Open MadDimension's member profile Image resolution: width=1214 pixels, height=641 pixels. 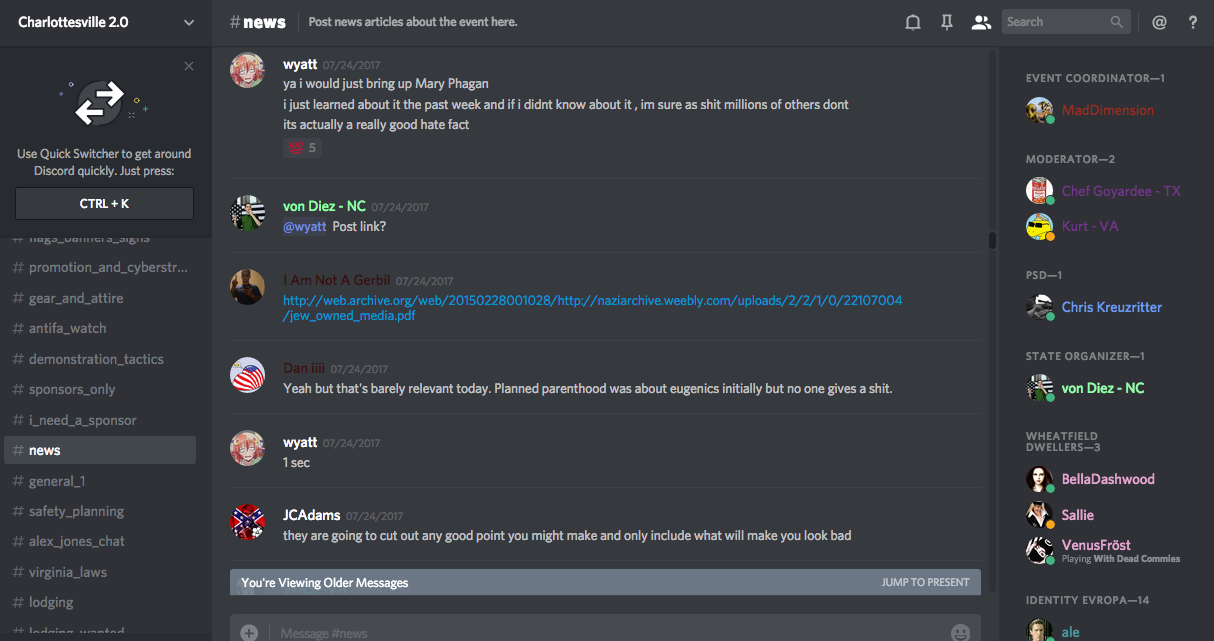pyautogui.click(x=1107, y=110)
